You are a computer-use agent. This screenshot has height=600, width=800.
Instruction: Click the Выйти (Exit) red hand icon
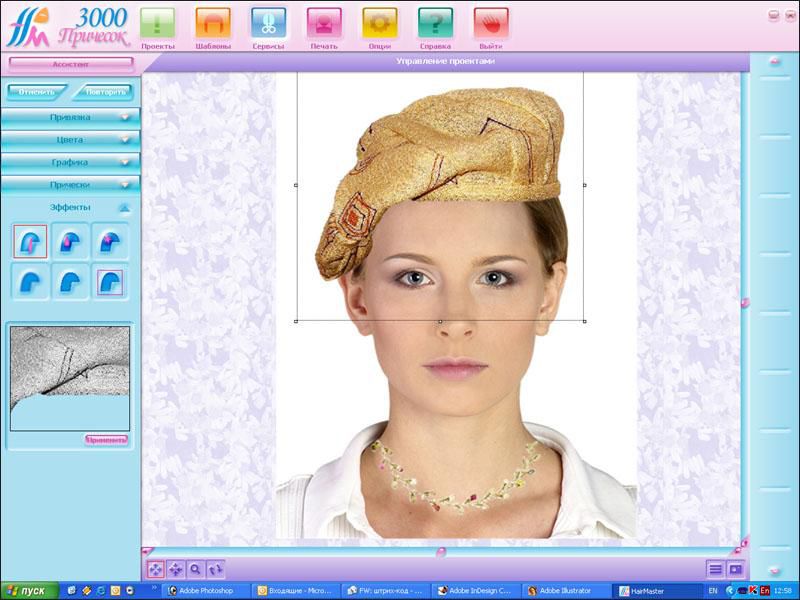coord(491,23)
